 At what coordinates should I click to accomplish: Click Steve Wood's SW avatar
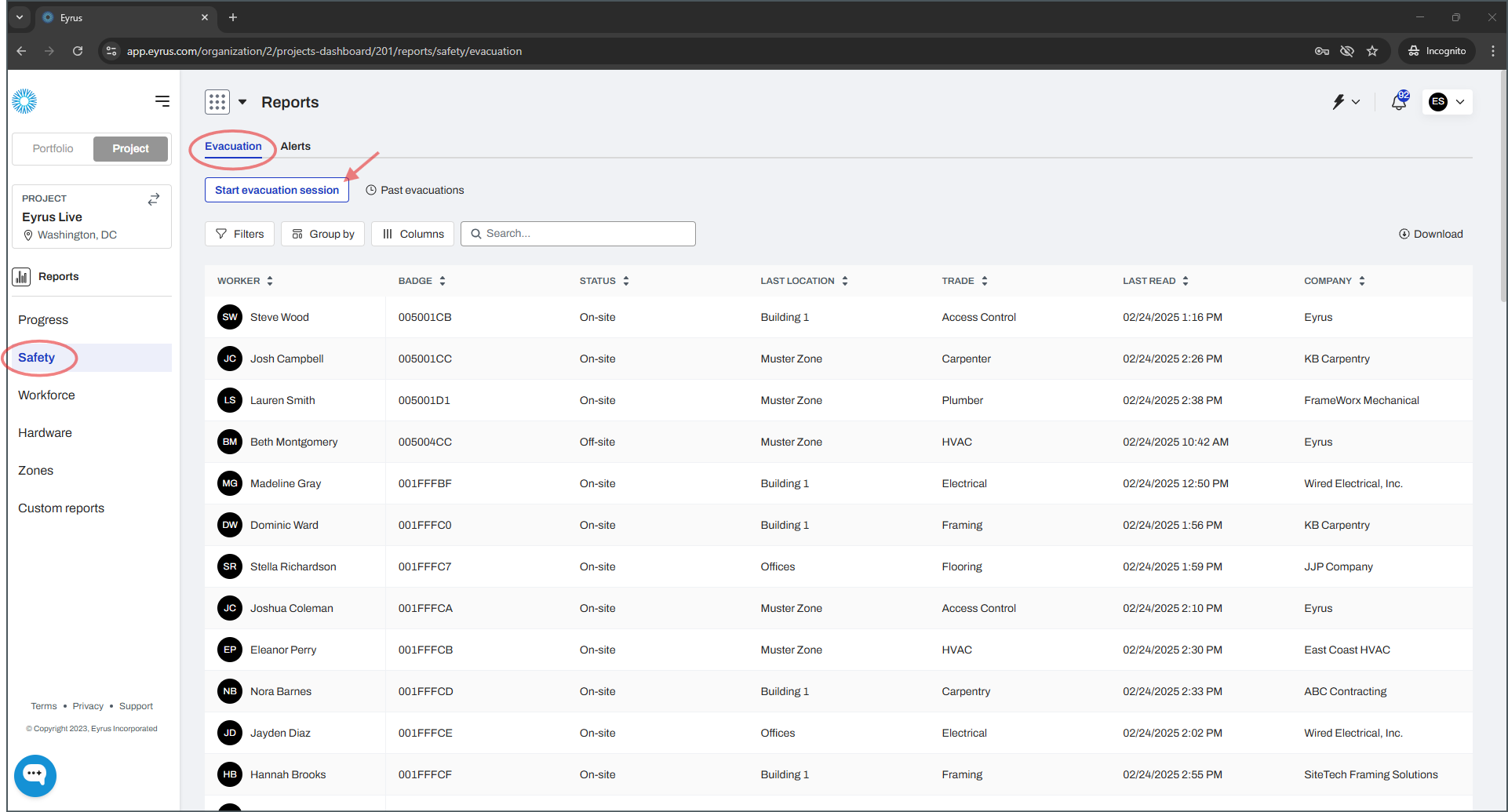[x=230, y=317]
